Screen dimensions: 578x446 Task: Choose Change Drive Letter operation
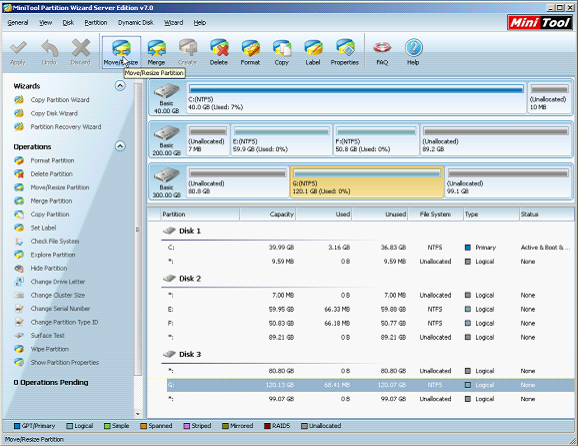point(58,282)
